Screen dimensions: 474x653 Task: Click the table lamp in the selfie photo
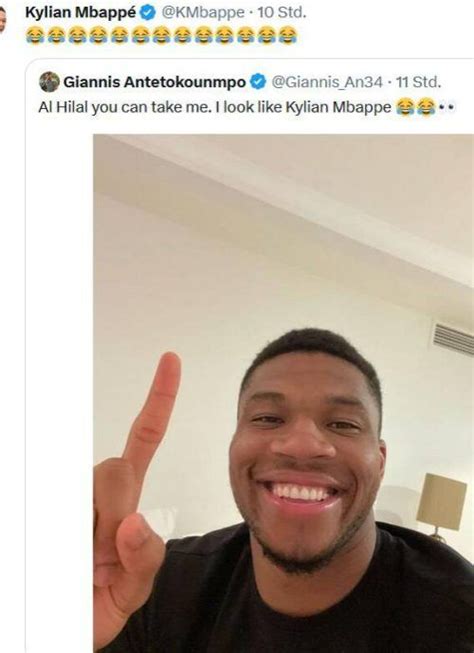[442, 506]
